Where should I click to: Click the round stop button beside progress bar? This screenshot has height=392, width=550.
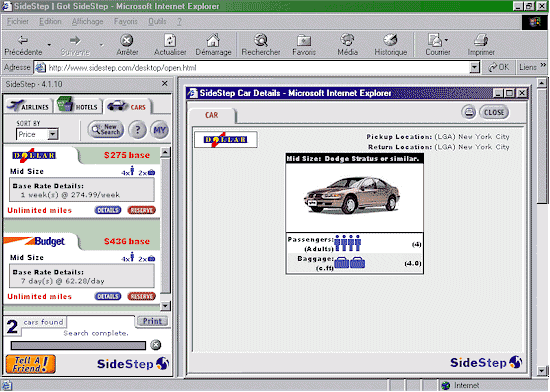click(x=155, y=345)
